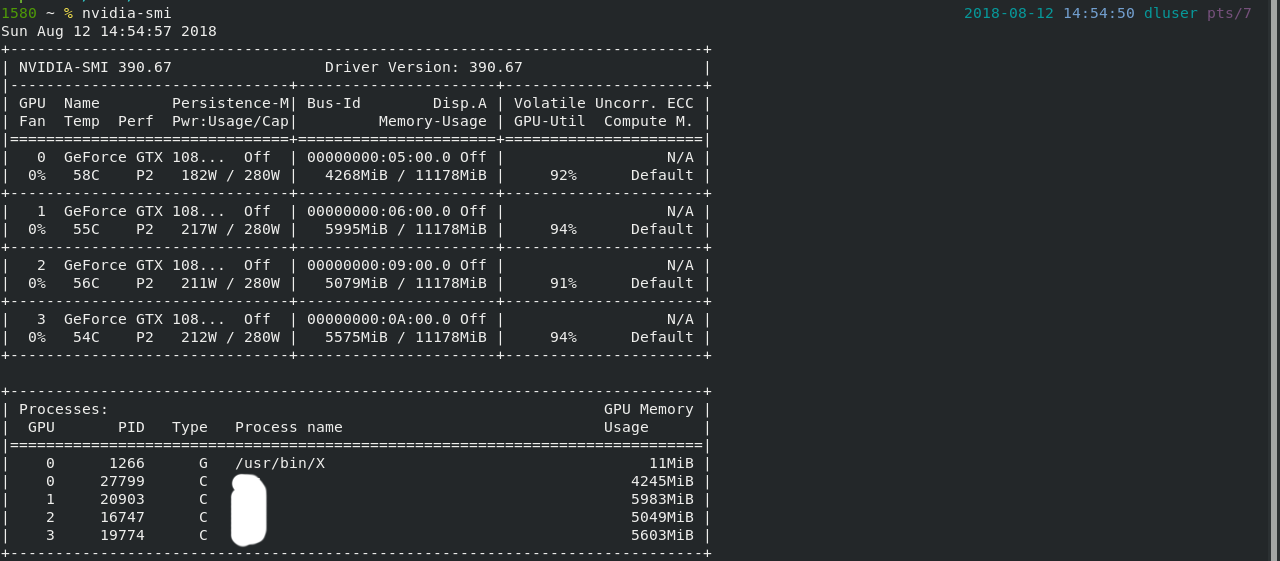This screenshot has width=1280, height=561.
Task: Click the Driver Version 390.67 text
Action: 424,67
